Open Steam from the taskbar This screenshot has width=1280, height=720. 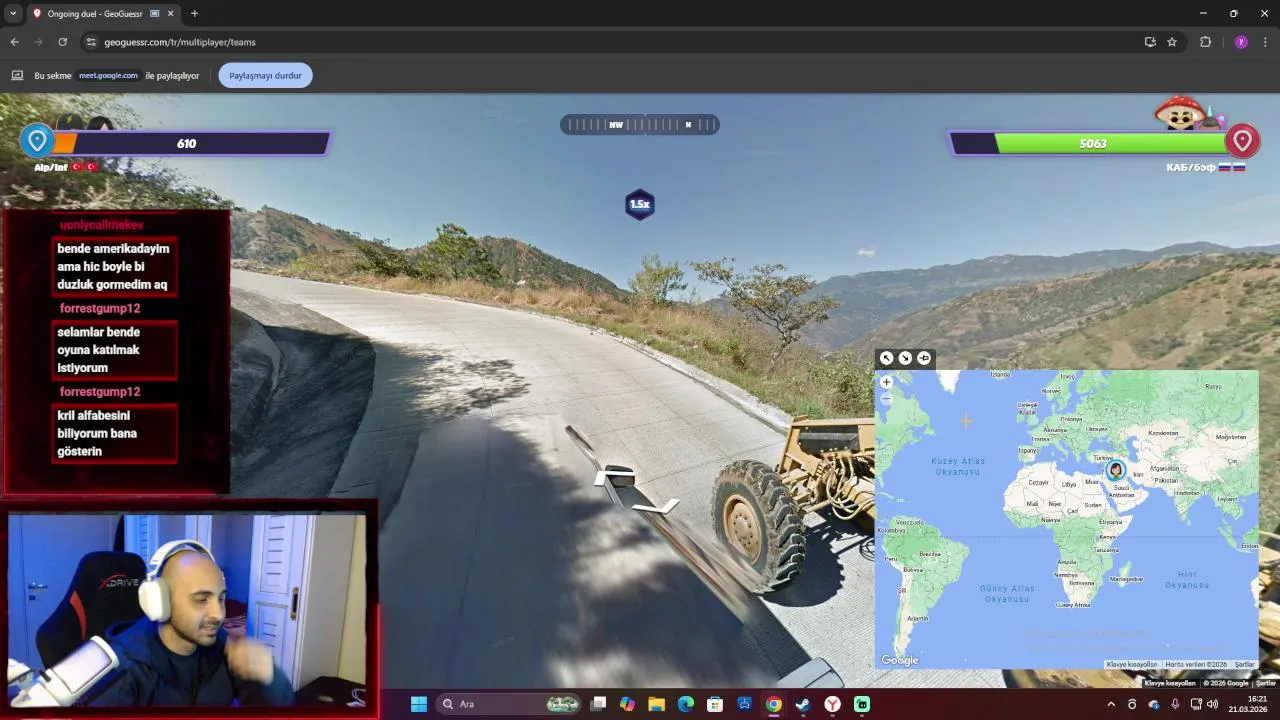[x=802, y=704]
